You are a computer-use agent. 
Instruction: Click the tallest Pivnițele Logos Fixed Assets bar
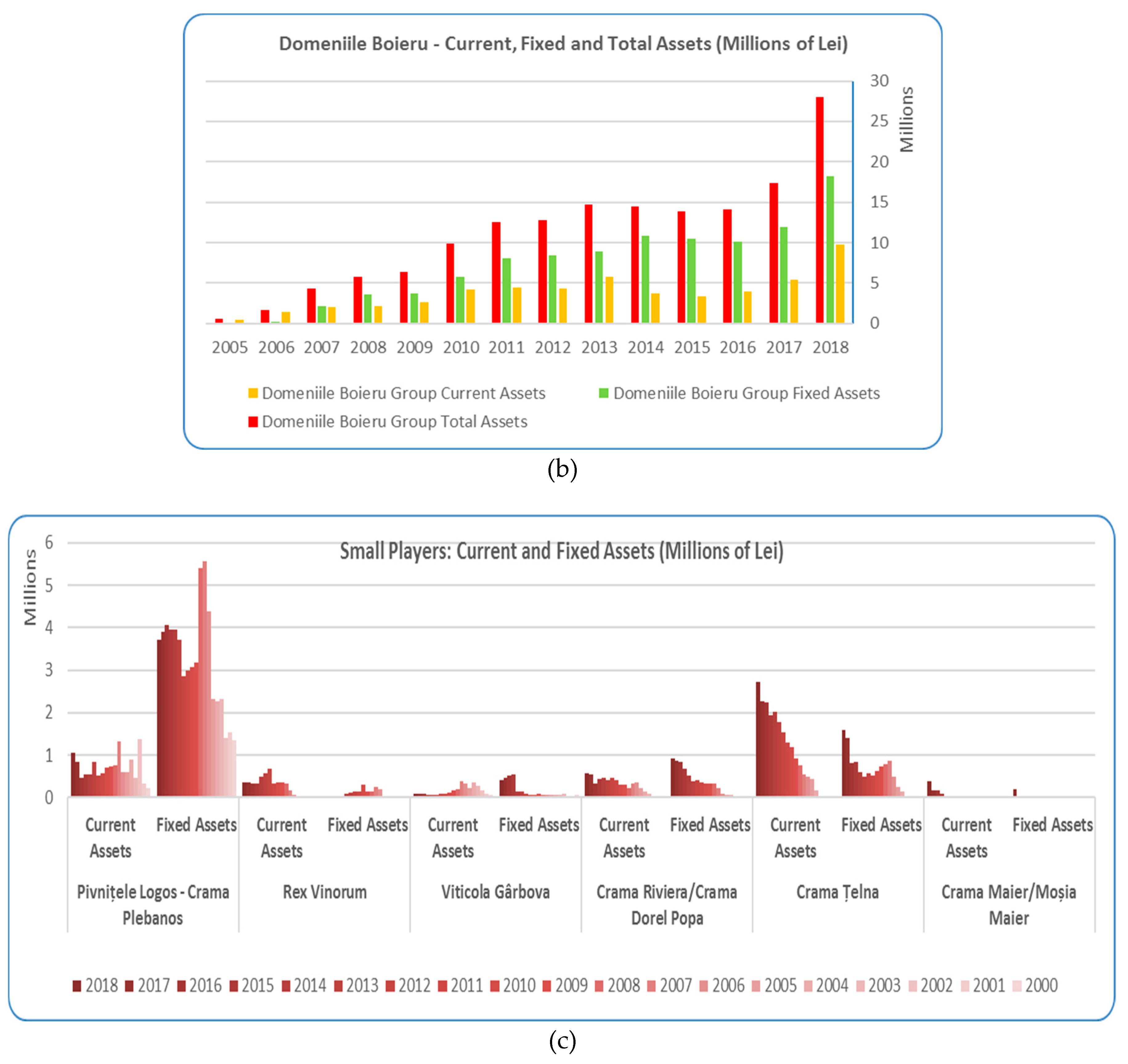pos(205,679)
